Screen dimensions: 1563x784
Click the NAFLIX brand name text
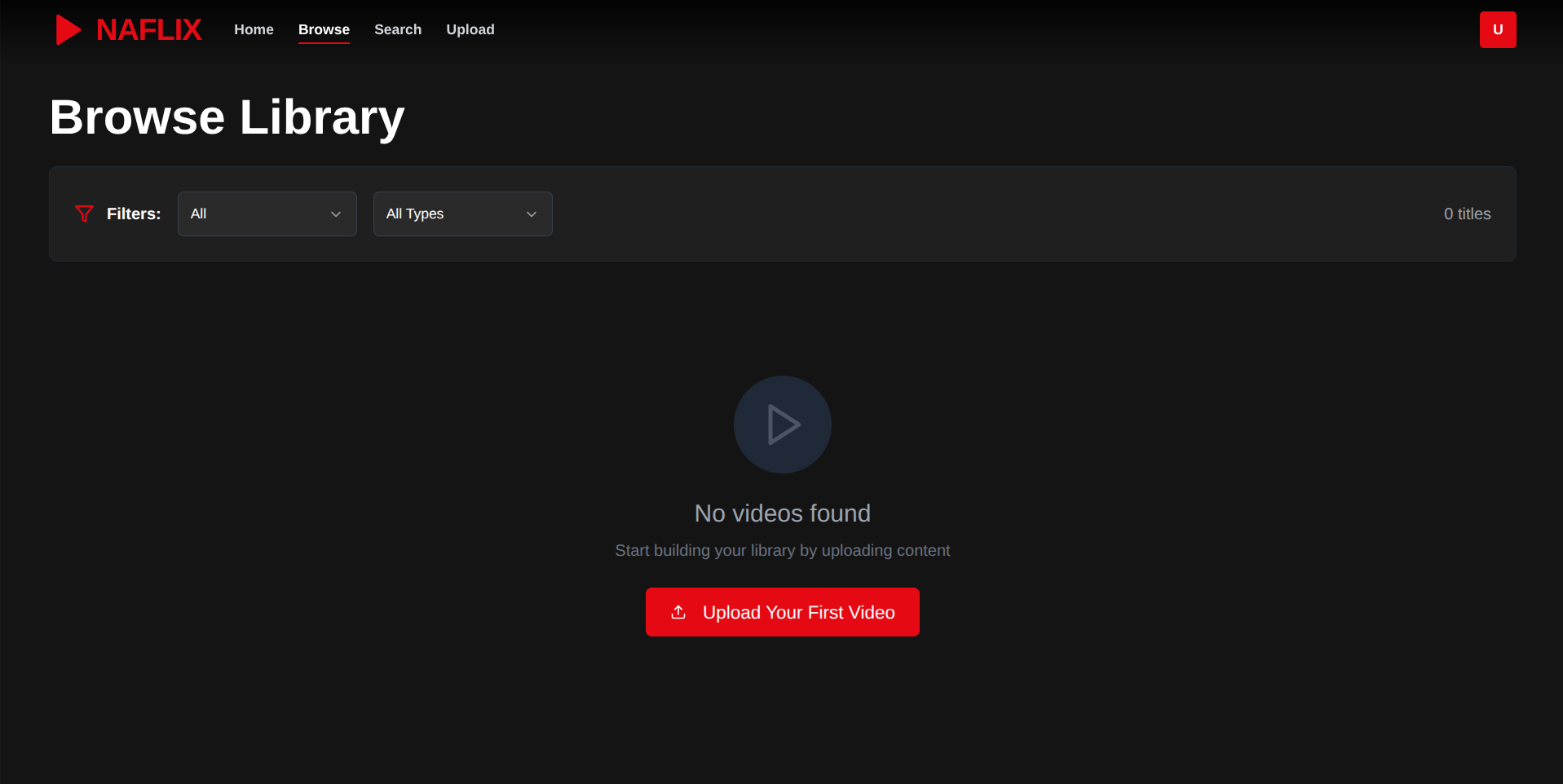(x=148, y=30)
